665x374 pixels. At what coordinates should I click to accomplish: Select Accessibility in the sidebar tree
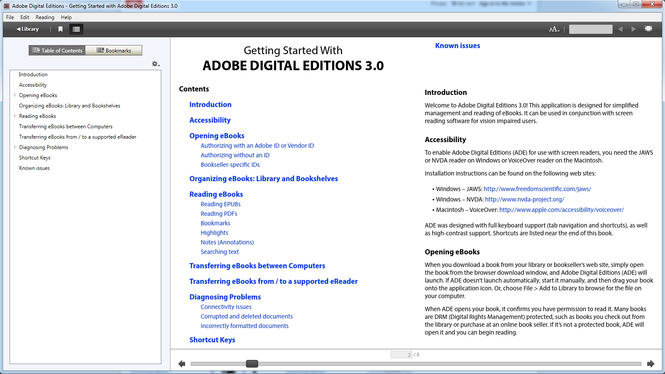point(33,85)
